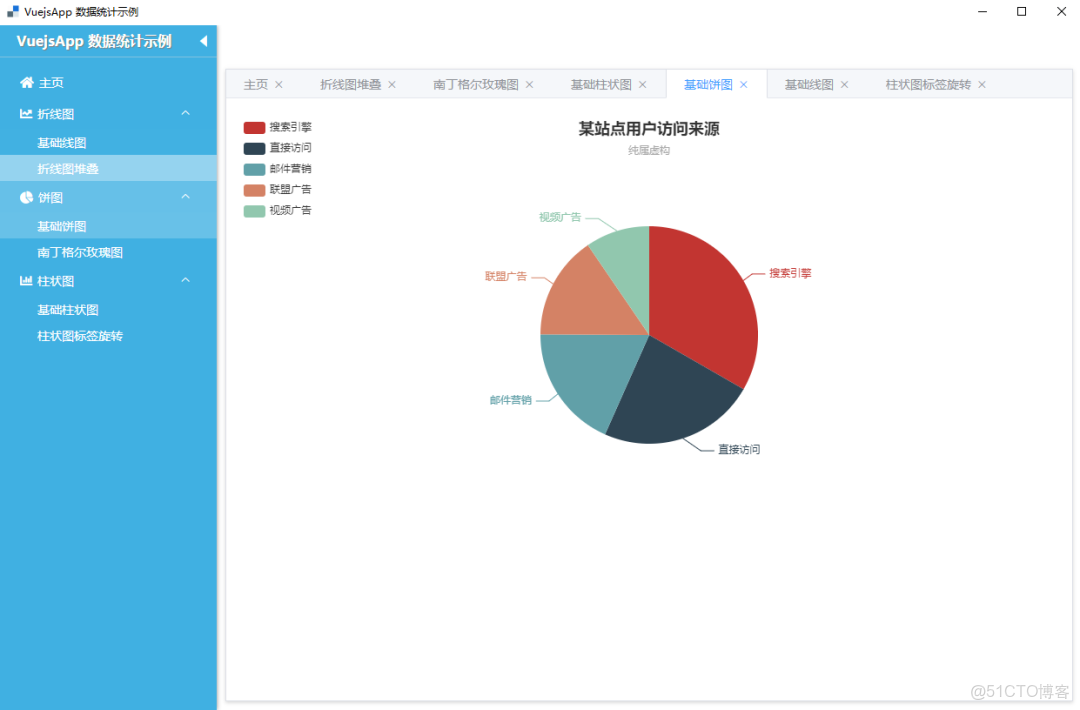This screenshot has width=1080, height=710.
Task: Collapse the sidebar using the arrow icon
Action: [203, 42]
